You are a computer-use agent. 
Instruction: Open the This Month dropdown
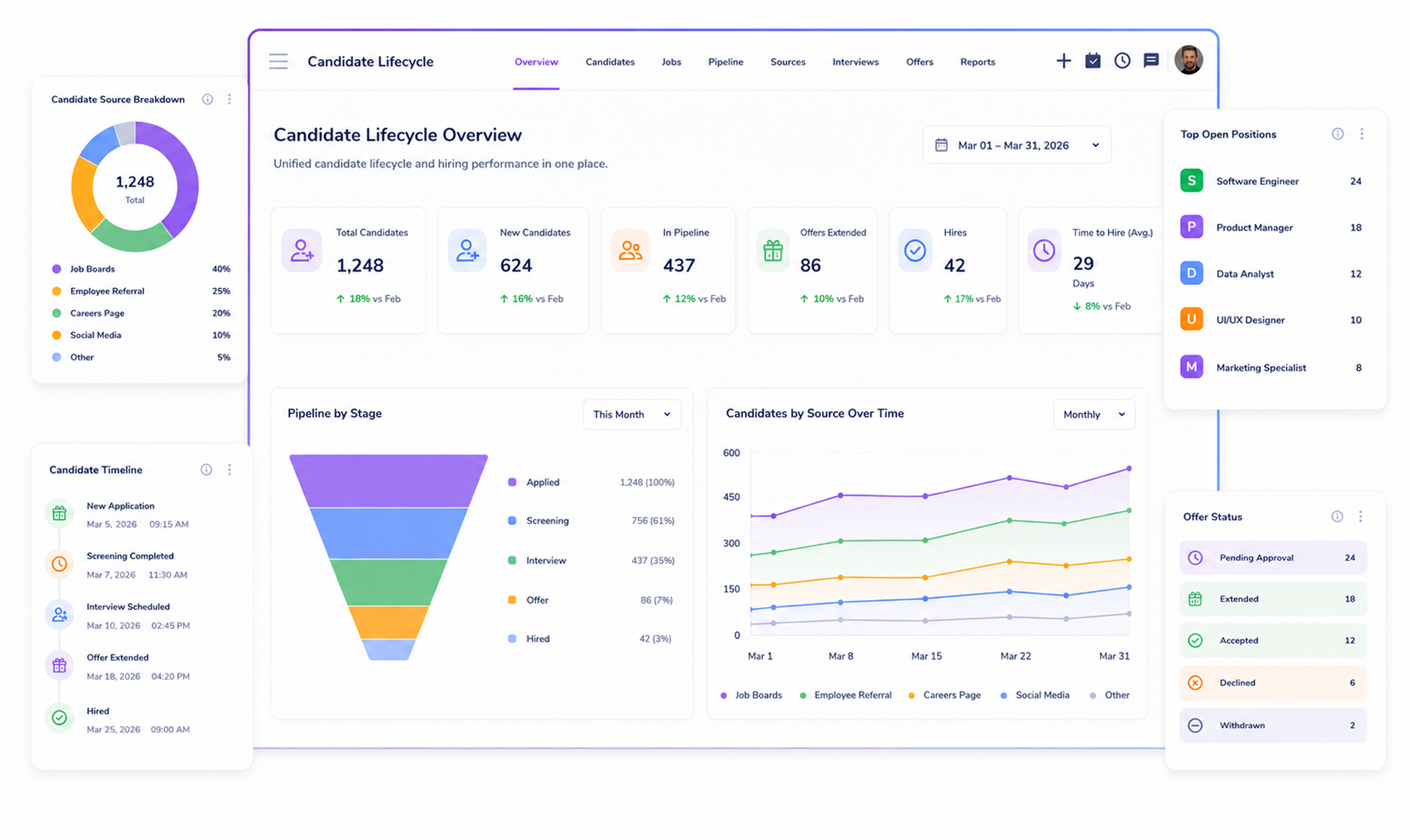click(632, 415)
